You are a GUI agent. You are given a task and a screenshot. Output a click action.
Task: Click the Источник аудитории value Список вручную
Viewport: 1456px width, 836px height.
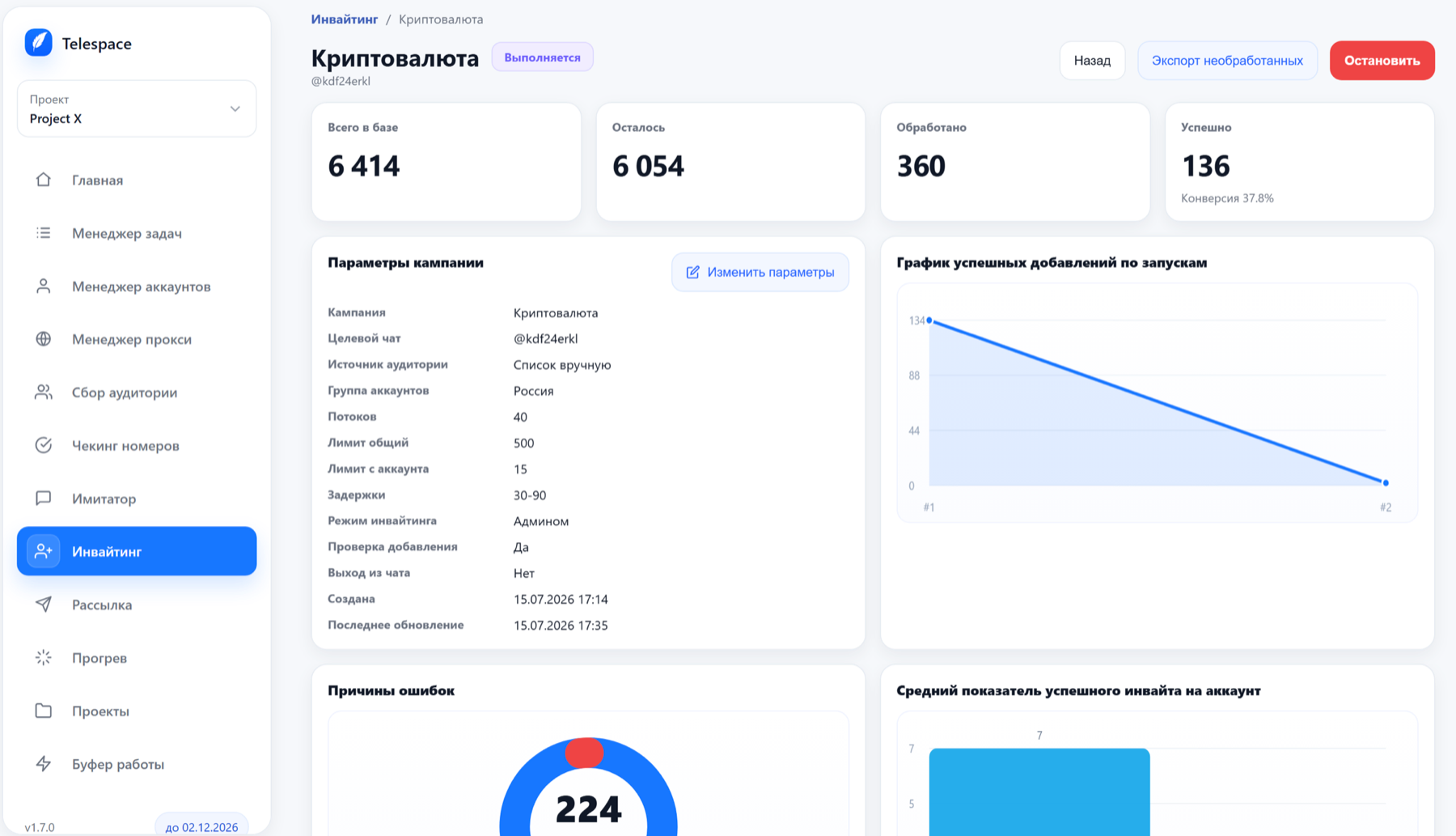562,365
